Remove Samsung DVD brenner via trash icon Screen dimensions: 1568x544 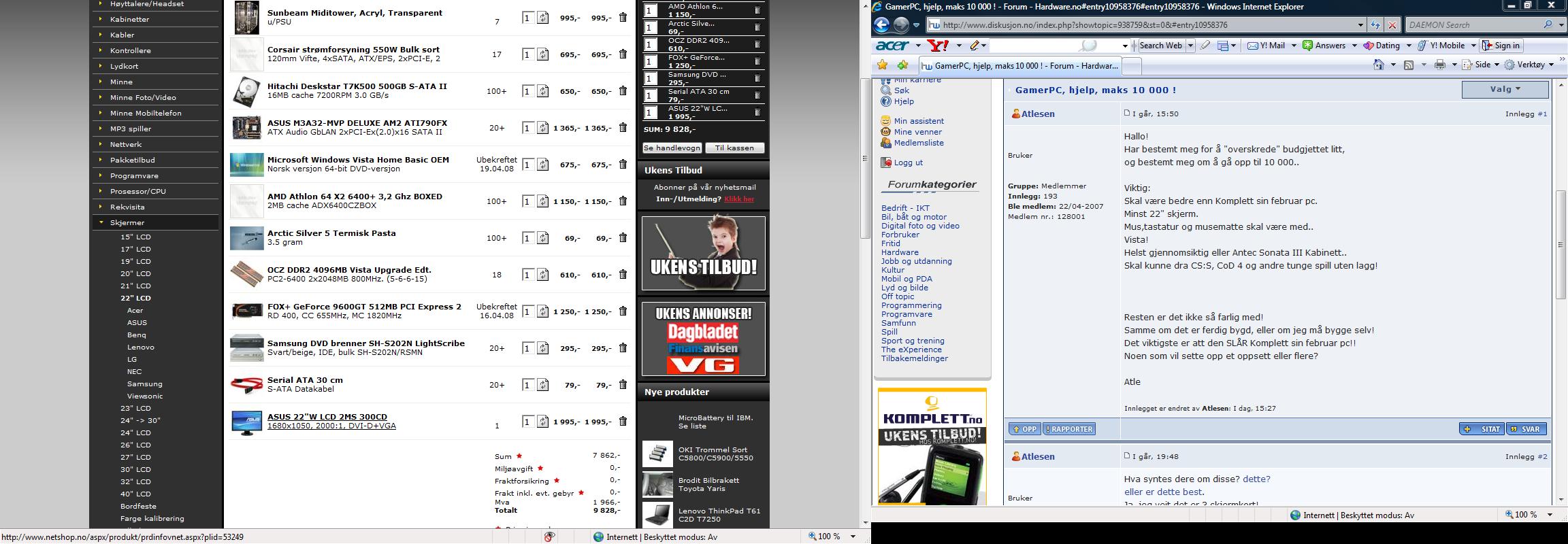point(623,348)
